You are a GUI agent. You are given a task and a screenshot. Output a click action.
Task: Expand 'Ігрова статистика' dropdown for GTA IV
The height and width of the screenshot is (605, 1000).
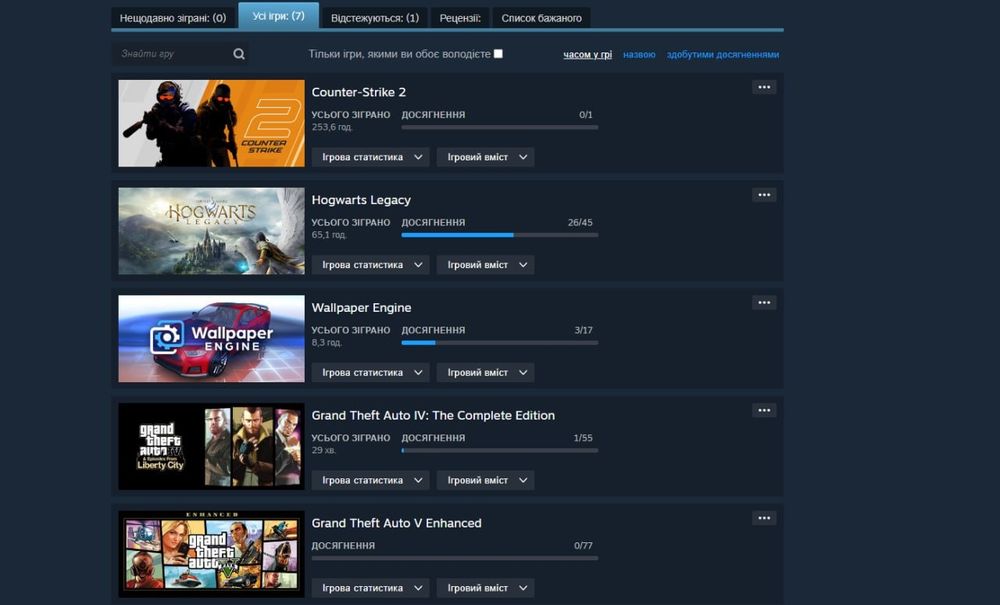tap(371, 480)
